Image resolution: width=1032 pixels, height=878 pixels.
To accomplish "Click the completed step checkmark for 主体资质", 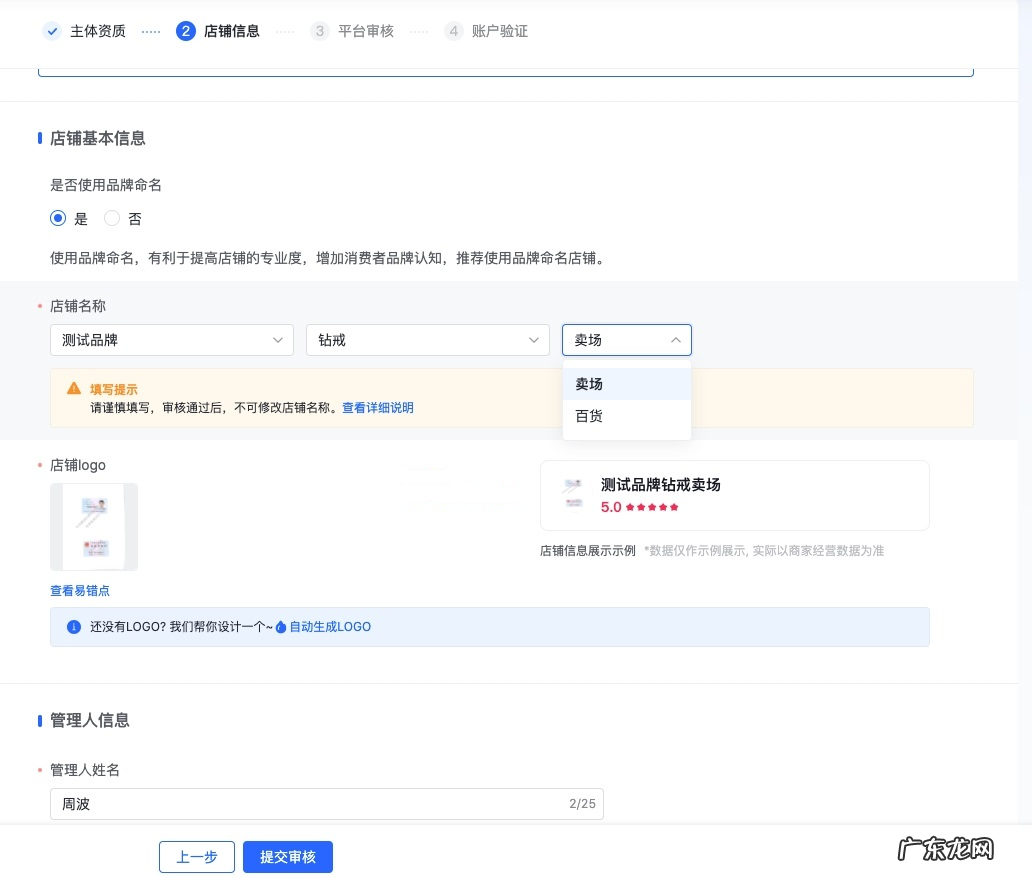I will (x=52, y=31).
